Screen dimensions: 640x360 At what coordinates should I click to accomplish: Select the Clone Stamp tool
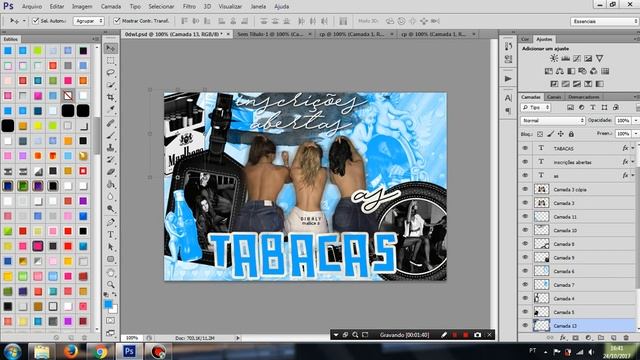(x=110, y=147)
